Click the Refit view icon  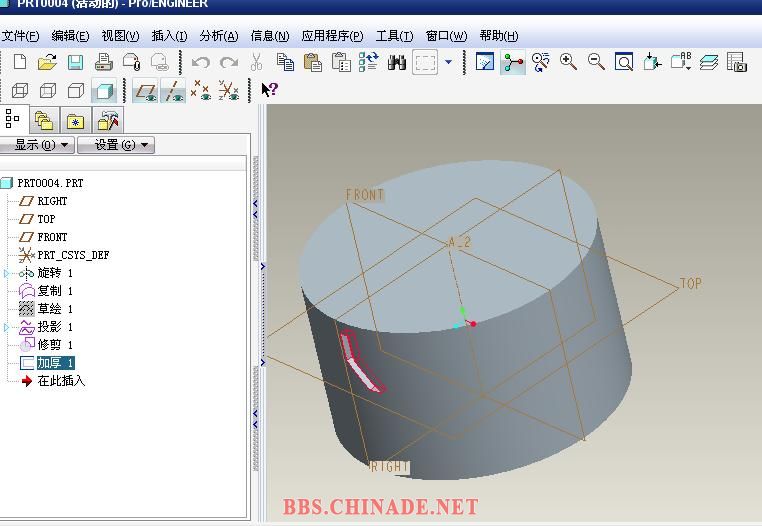624,62
